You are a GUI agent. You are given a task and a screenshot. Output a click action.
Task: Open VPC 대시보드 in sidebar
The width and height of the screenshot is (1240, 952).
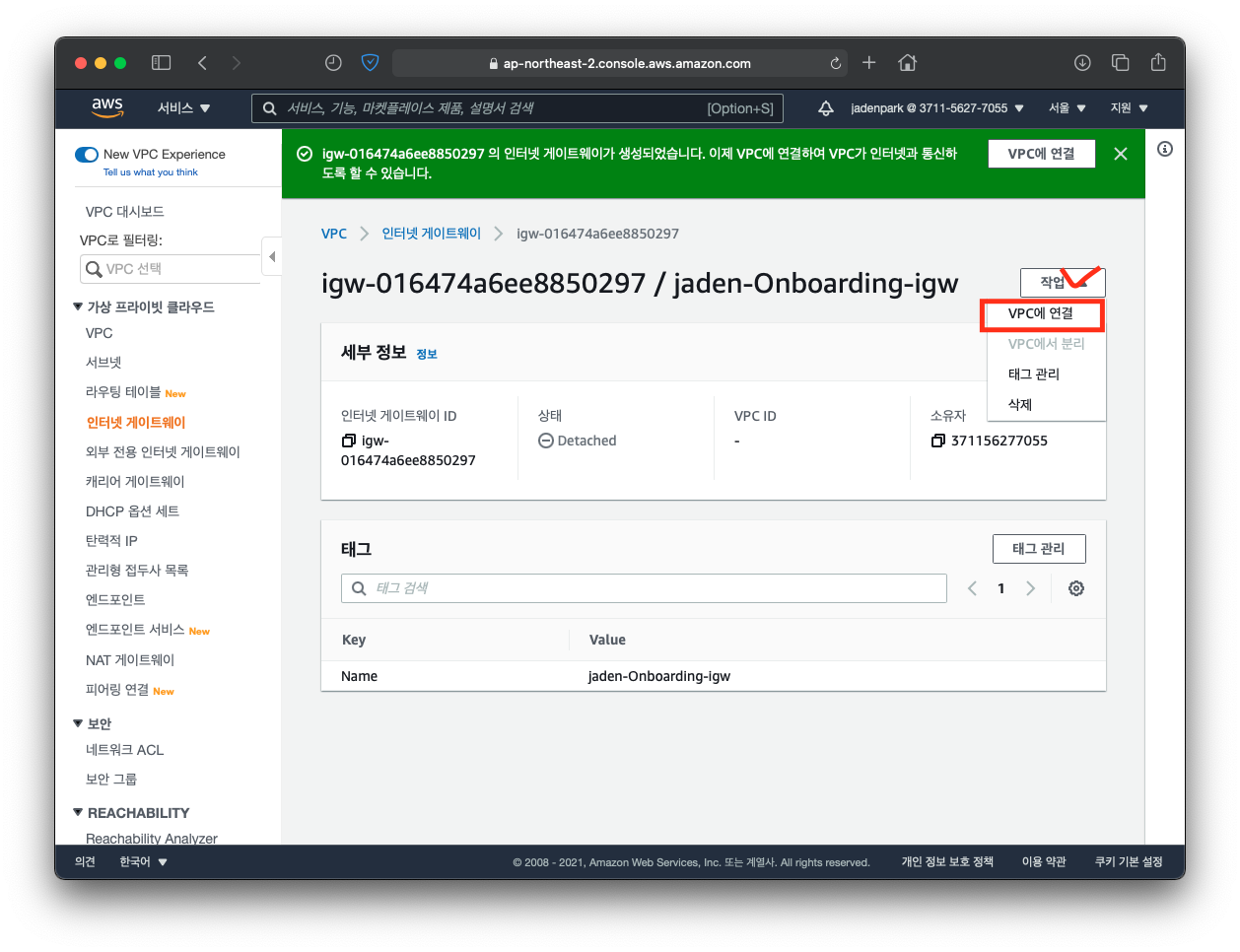pos(125,211)
